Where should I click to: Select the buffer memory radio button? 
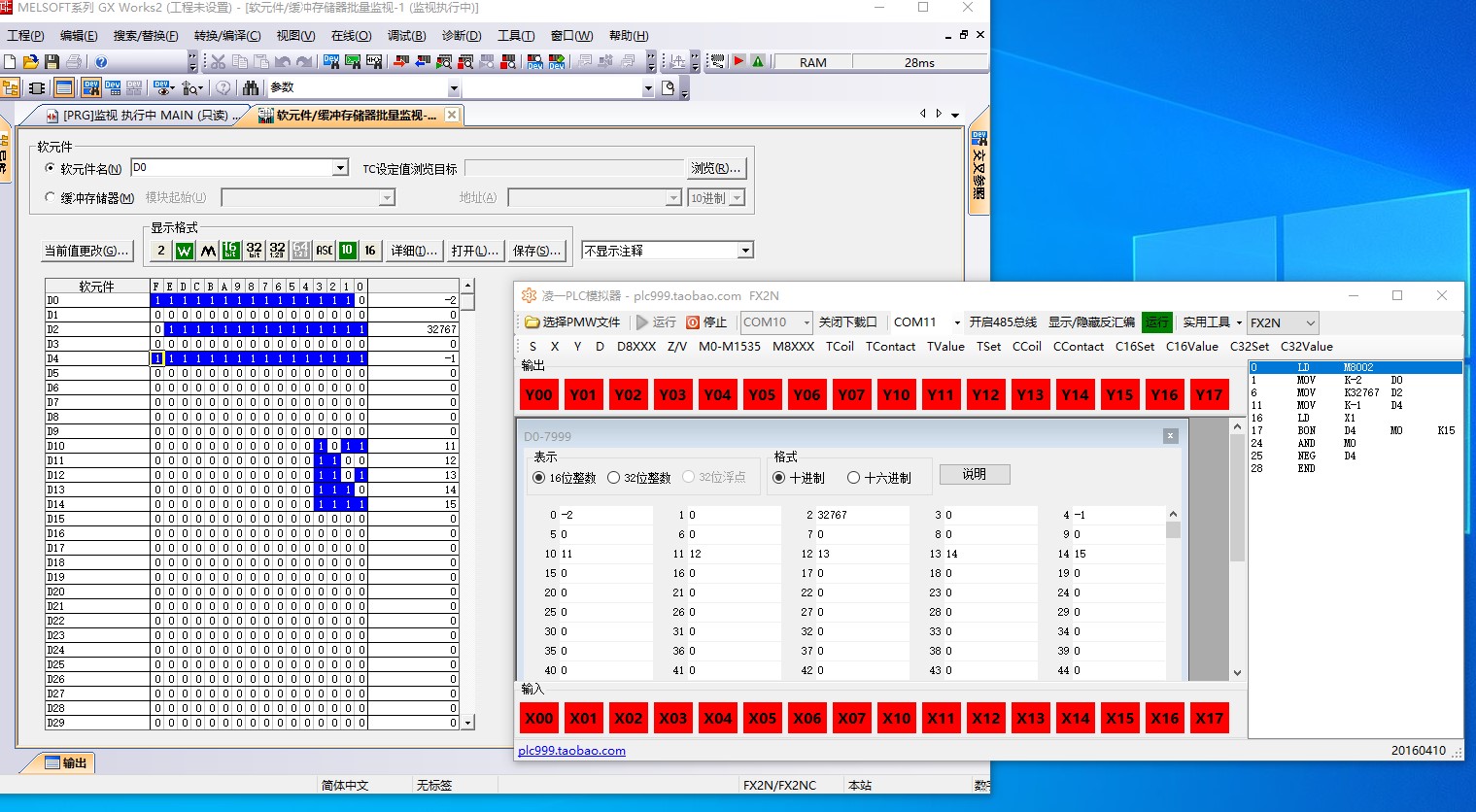tap(51, 197)
